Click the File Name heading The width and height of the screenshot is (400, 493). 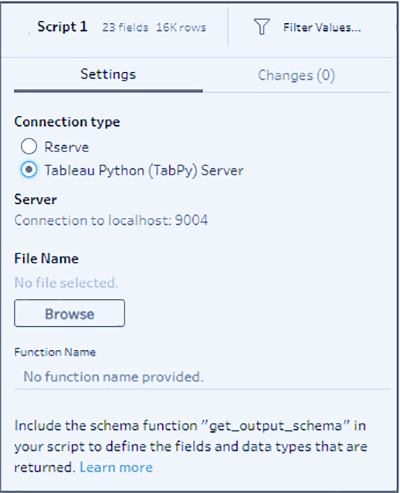pyautogui.click(x=46, y=259)
